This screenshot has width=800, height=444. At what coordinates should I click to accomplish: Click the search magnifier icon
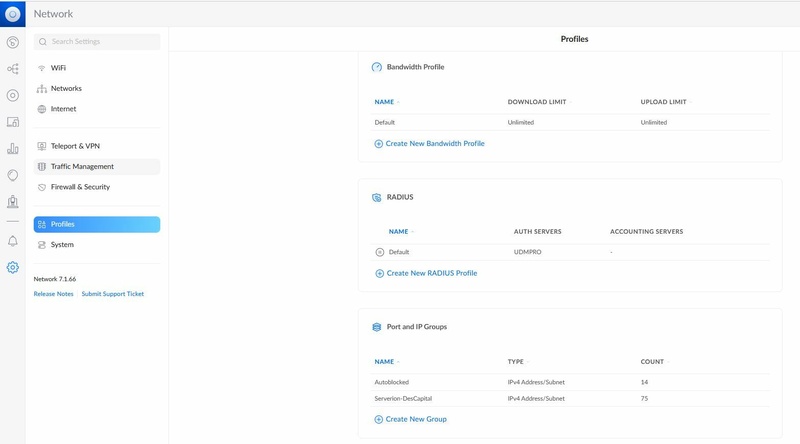pos(43,42)
